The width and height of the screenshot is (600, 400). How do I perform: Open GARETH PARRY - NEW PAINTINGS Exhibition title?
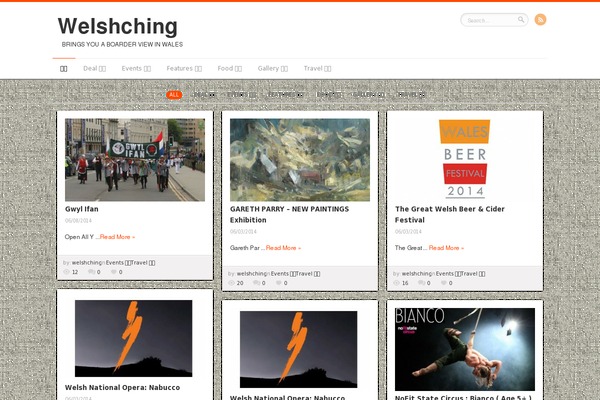point(289,214)
